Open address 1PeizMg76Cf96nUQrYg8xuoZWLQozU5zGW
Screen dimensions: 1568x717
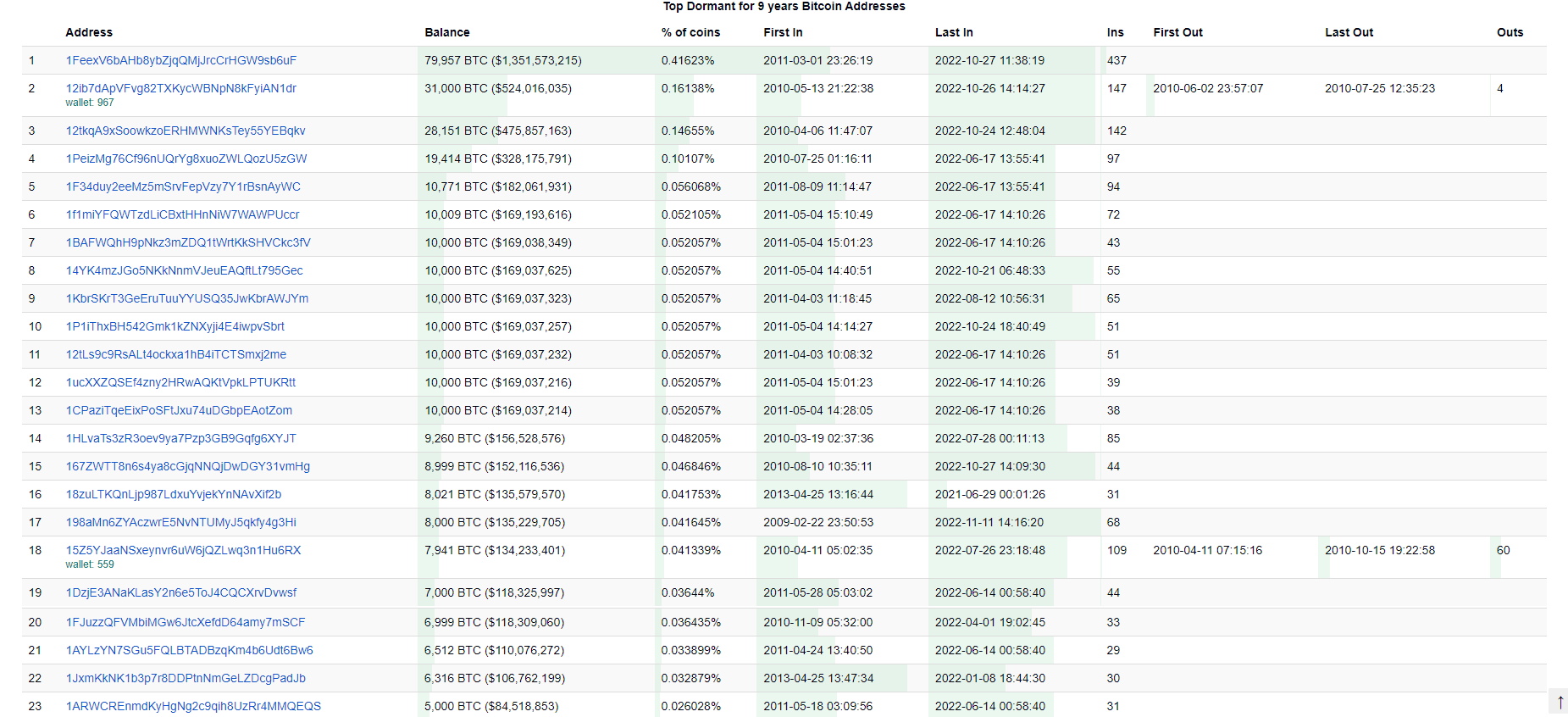tap(186, 158)
